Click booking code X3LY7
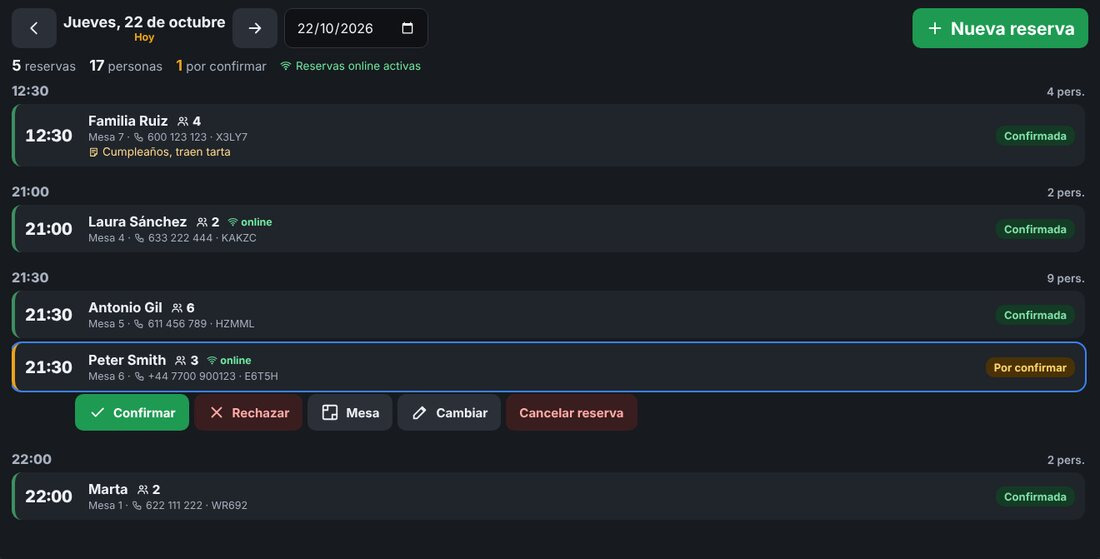Viewport: 1100px width, 559px height. coord(232,137)
